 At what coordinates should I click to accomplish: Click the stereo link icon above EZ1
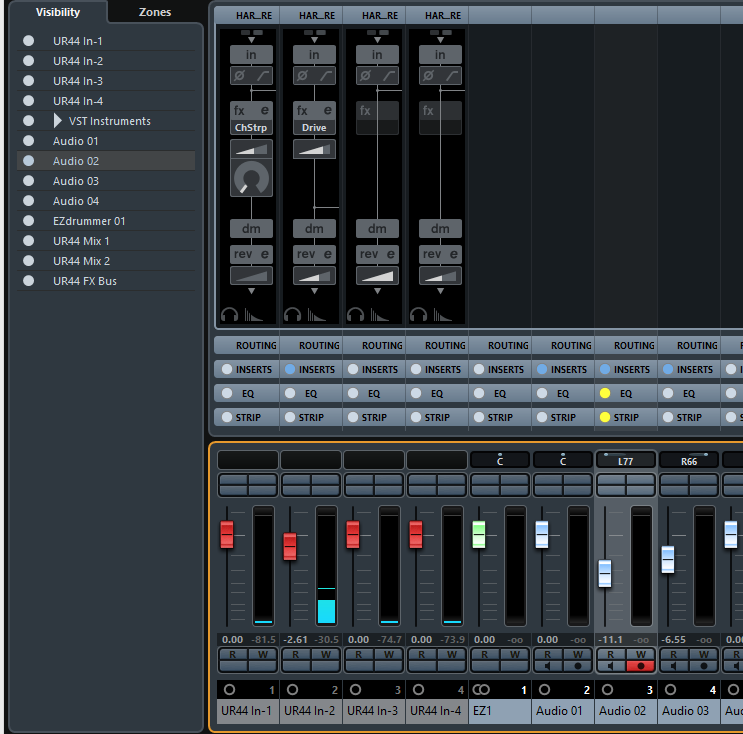coord(481,690)
